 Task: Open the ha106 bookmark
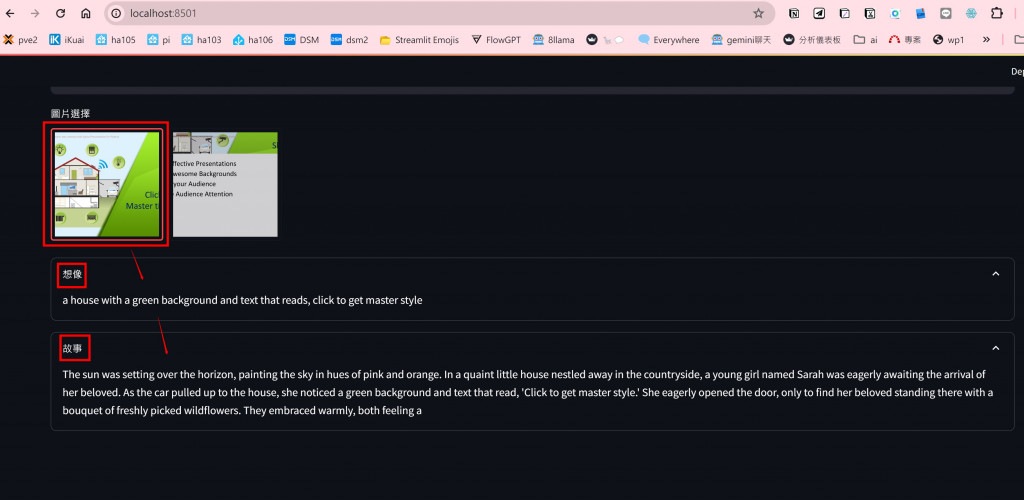pos(253,40)
